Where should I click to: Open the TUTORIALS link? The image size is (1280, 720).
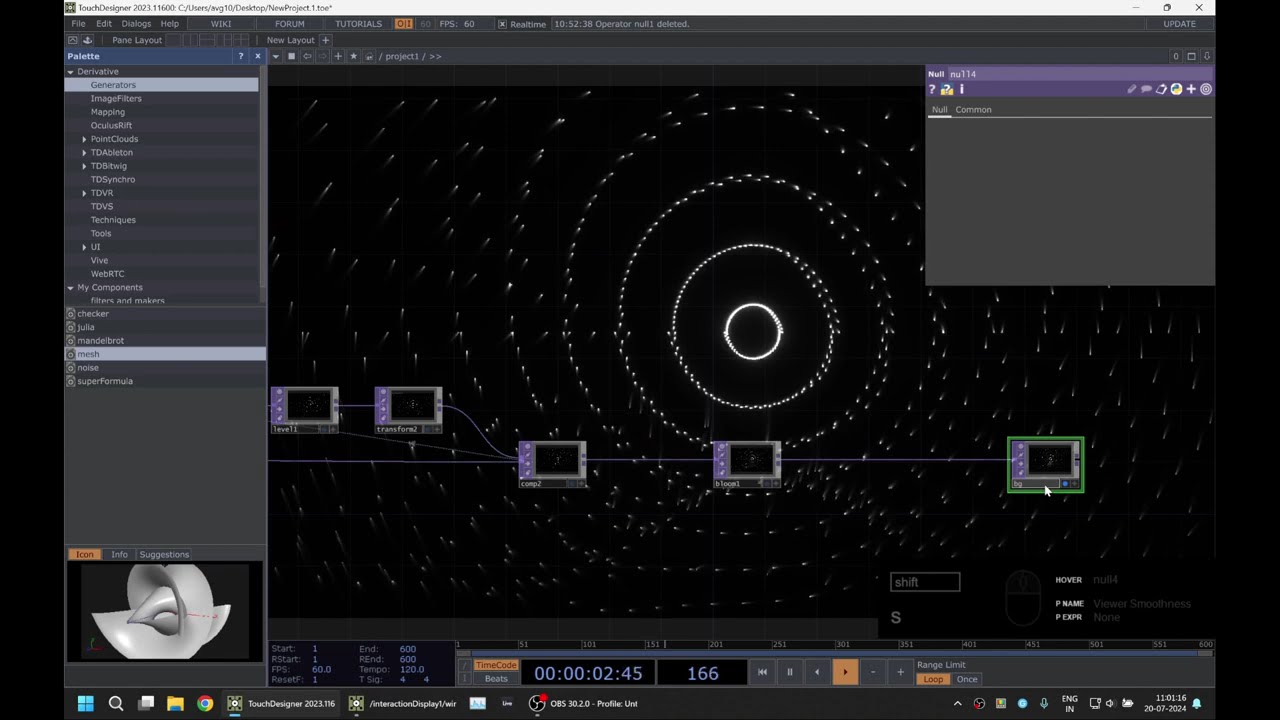coord(358,23)
